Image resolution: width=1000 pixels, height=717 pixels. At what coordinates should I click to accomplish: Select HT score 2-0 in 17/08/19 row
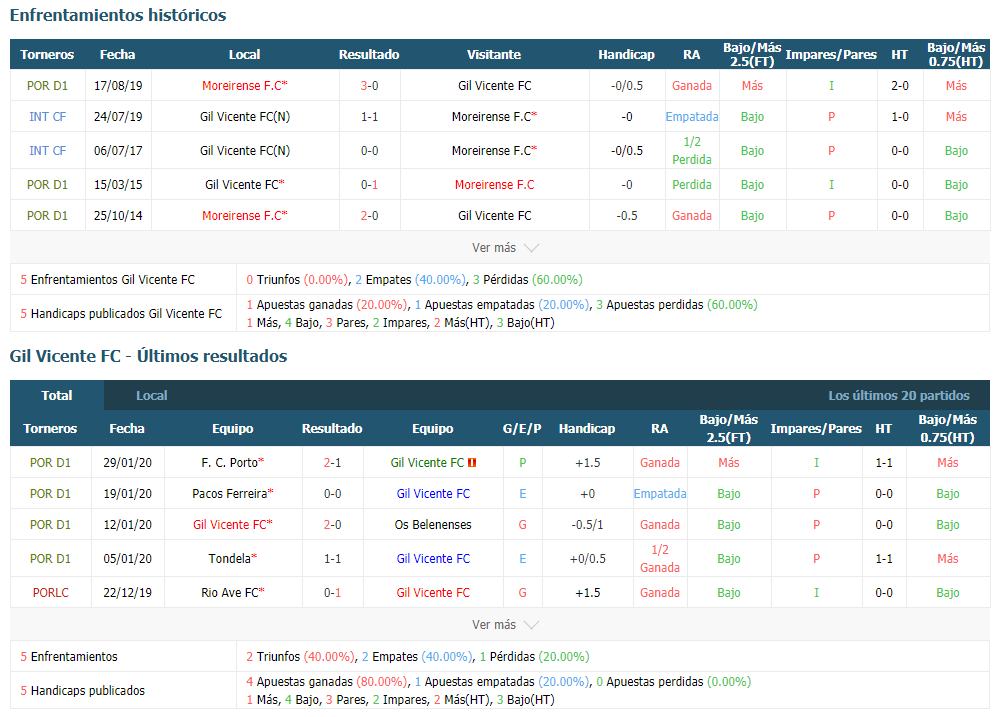tap(900, 85)
